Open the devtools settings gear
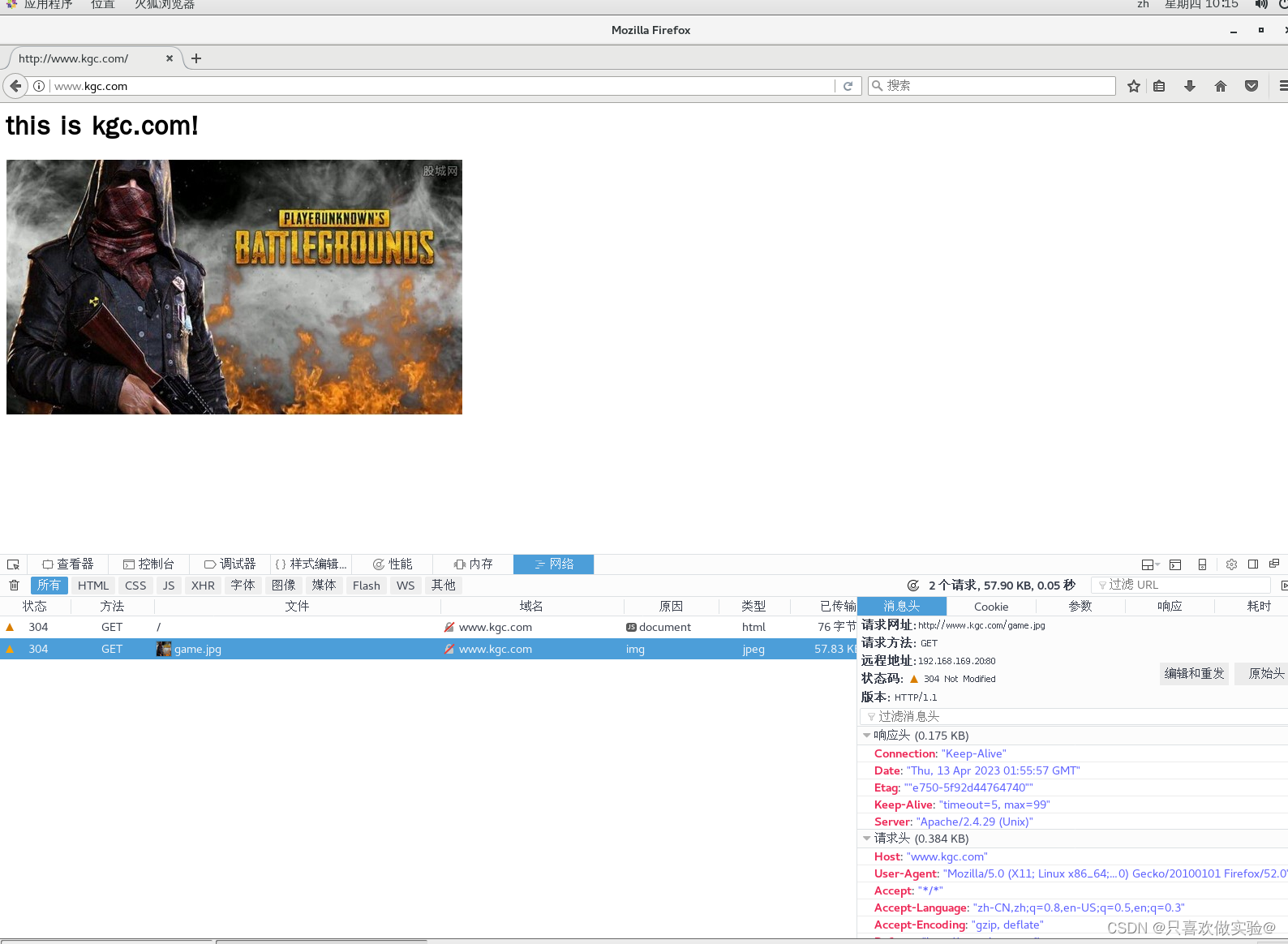The width and height of the screenshot is (1288, 944). tap(1231, 564)
